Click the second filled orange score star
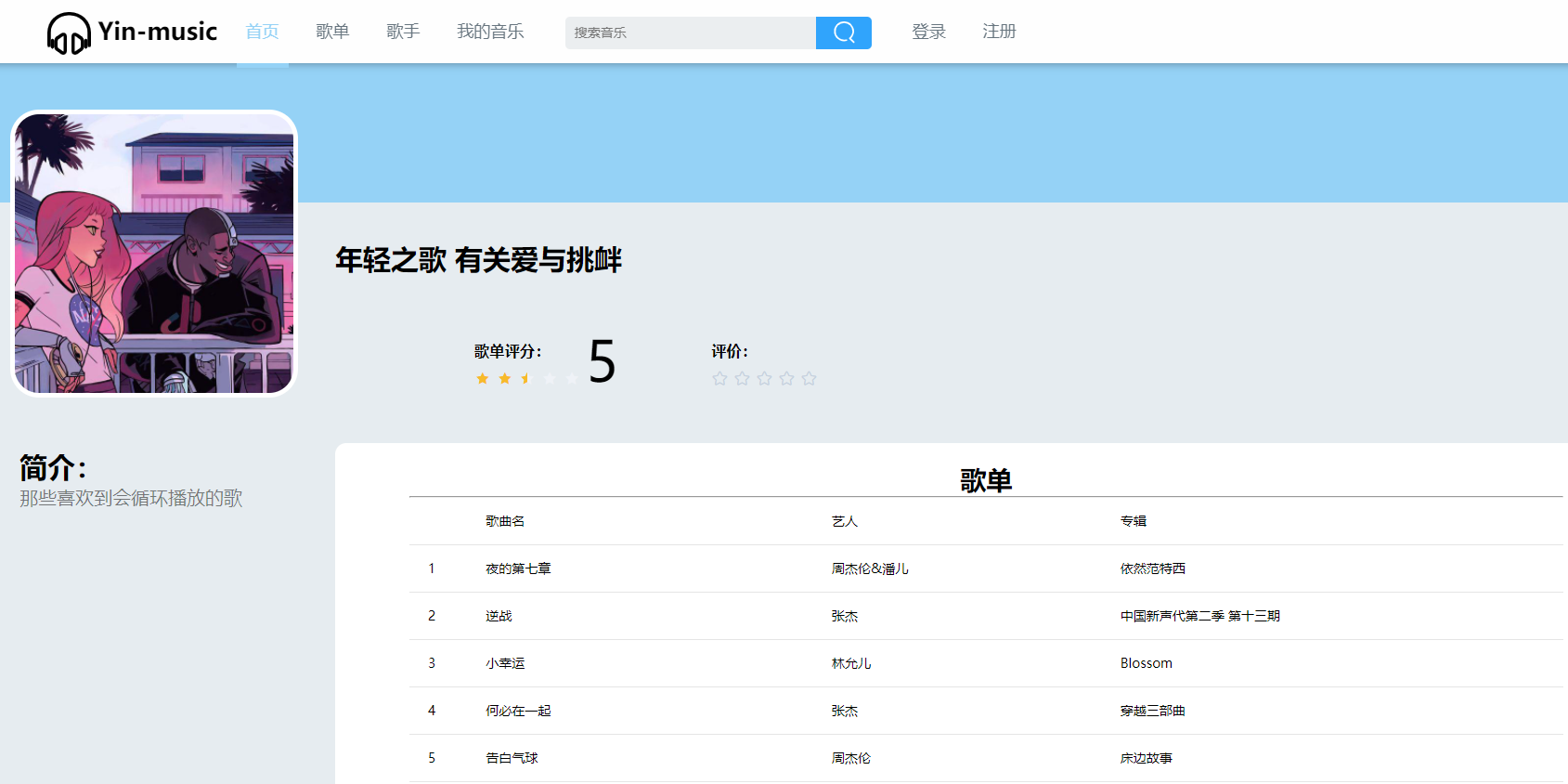The width and height of the screenshot is (1568, 784). tap(504, 378)
